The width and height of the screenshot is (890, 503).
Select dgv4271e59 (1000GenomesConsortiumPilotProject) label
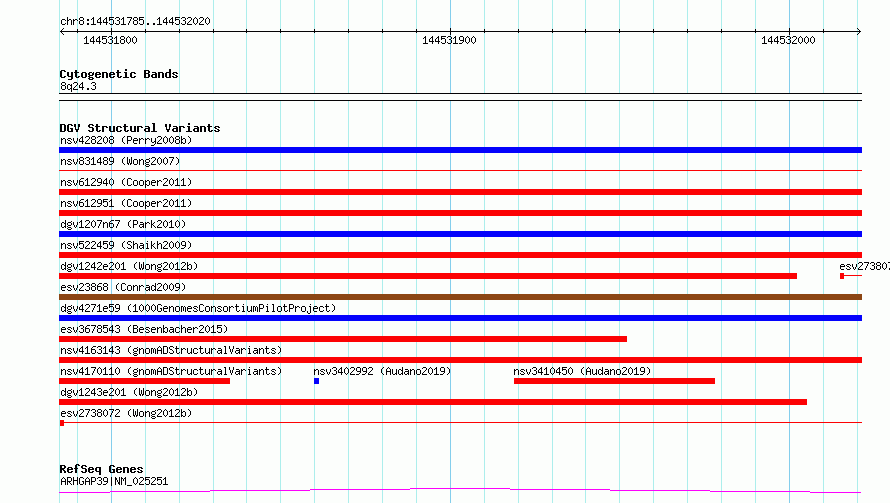198,308
